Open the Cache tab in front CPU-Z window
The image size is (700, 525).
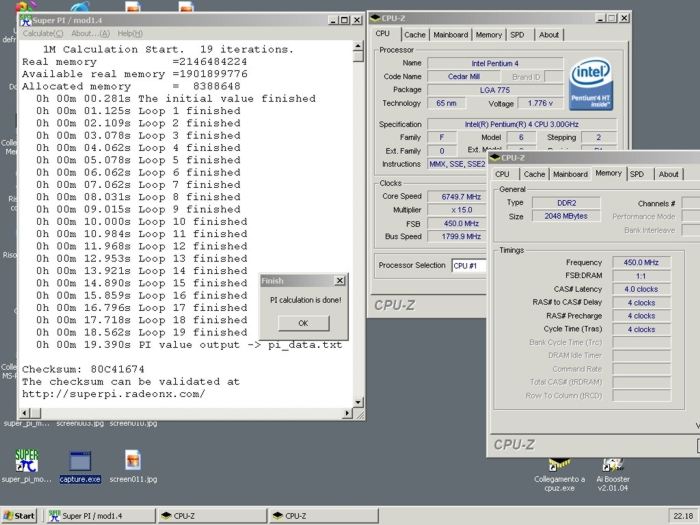pyautogui.click(x=534, y=174)
